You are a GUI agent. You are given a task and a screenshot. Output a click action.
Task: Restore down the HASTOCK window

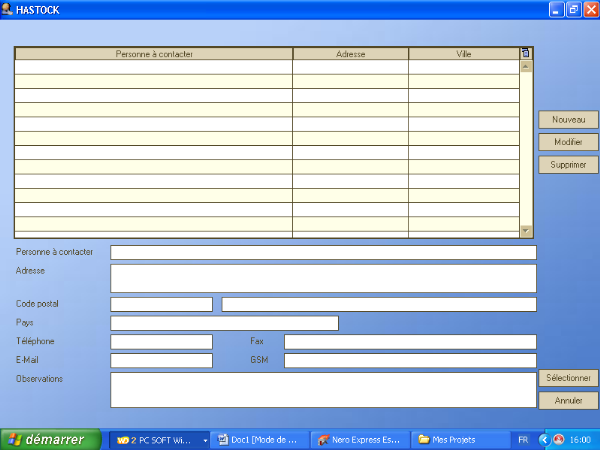[574, 10]
